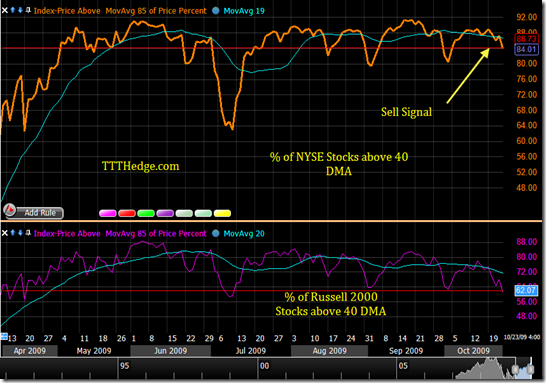Click the 05 marker in overview timeline
This screenshot has height=383, width=546.
click(403, 366)
